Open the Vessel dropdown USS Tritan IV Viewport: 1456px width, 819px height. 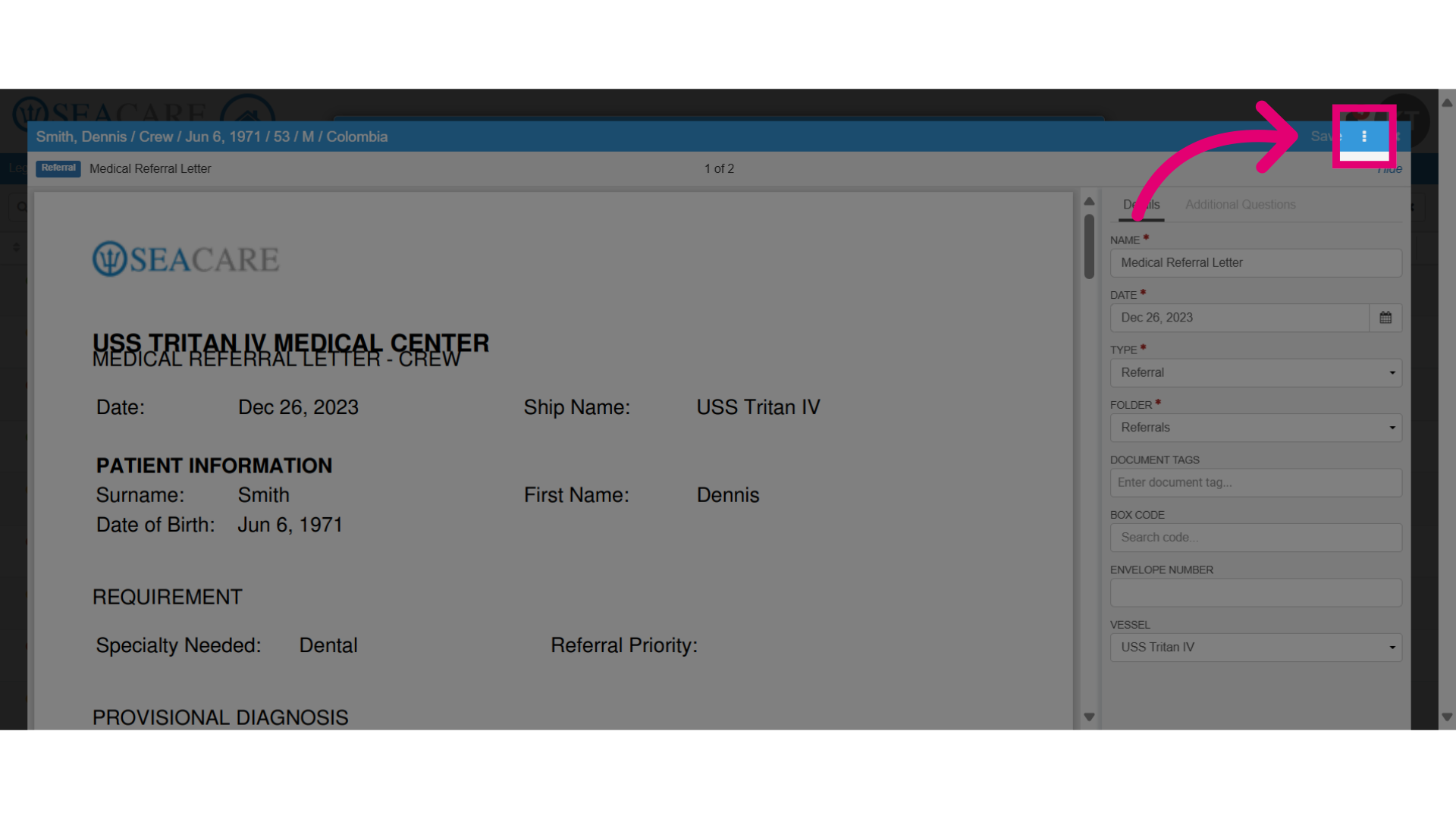pyautogui.click(x=1256, y=648)
